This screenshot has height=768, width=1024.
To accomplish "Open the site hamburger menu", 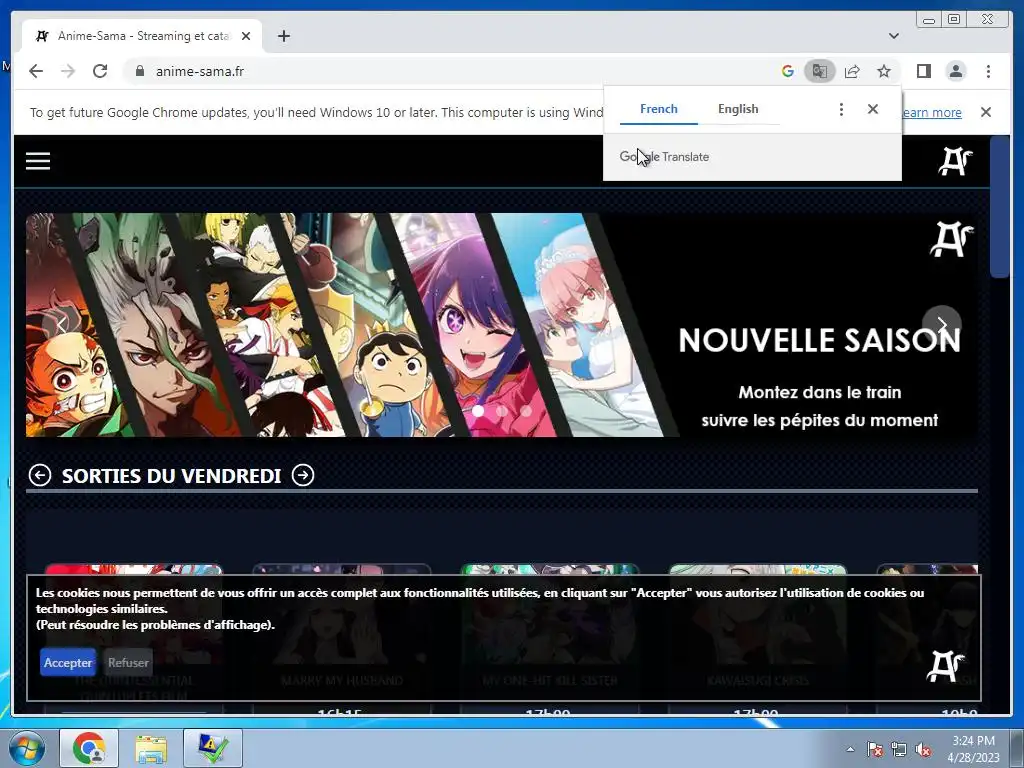I will (38, 161).
